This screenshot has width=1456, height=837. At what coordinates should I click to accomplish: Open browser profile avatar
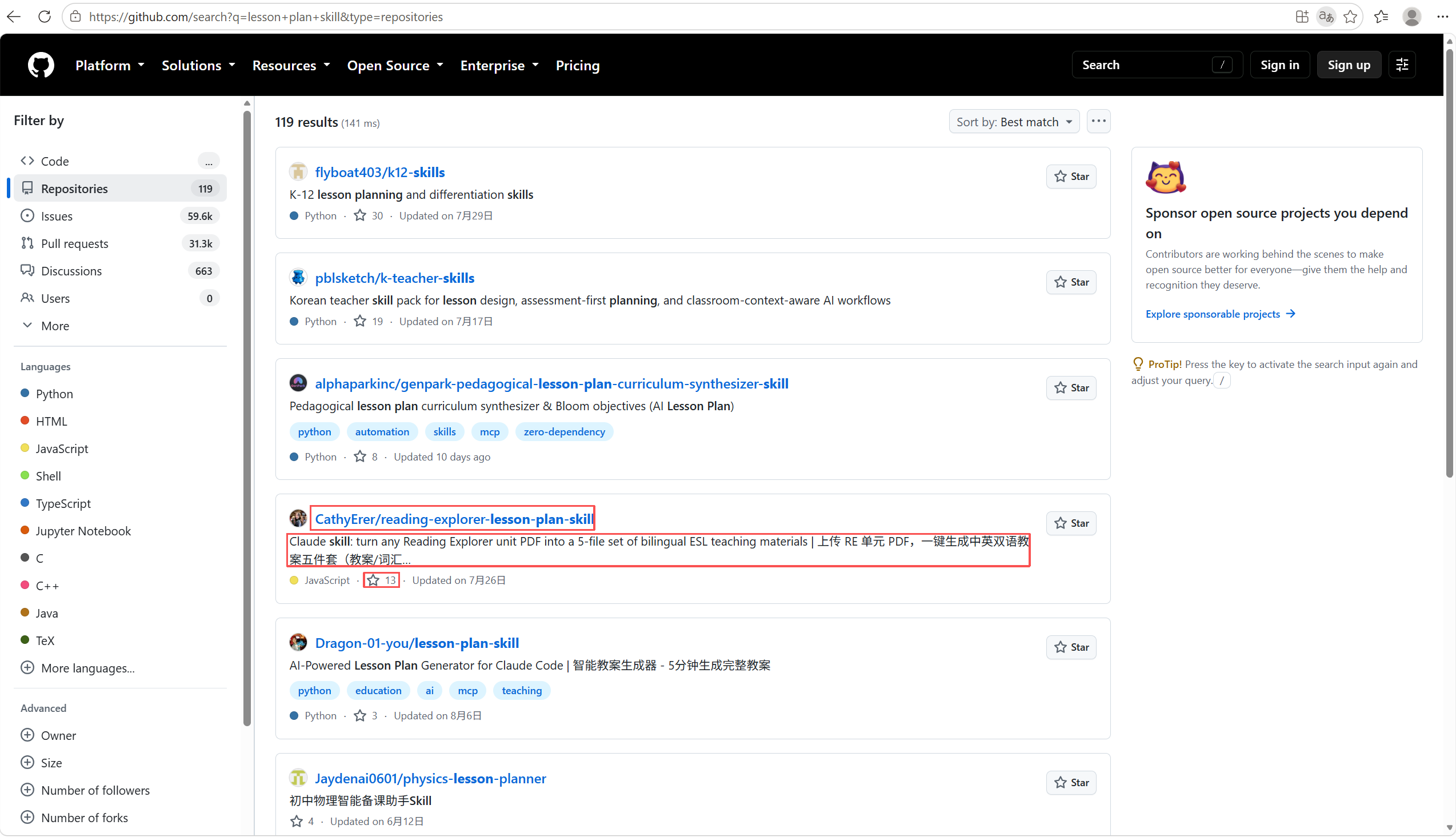(x=1412, y=17)
